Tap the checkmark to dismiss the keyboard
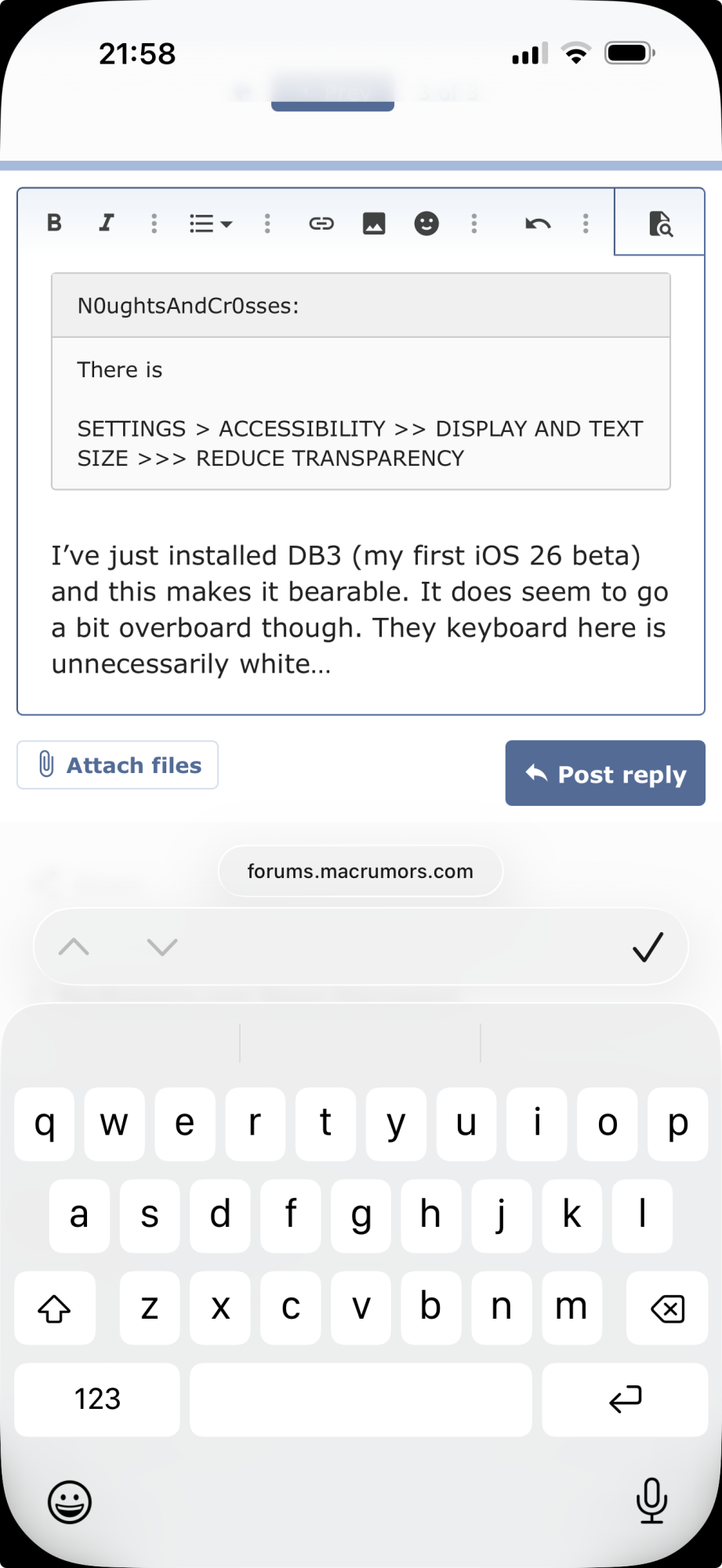Viewport: 722px width, 1568px height. click(646, 949)
